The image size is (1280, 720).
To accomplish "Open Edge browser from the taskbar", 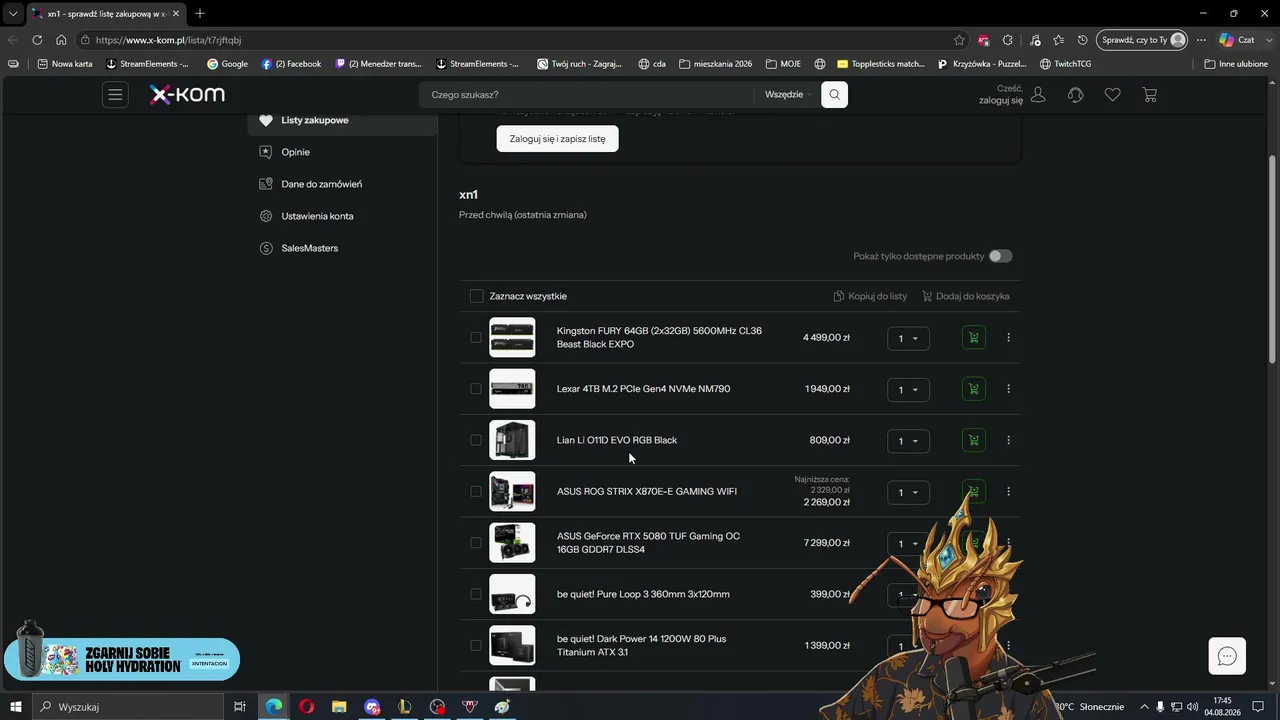I will [x=273, y=707].
